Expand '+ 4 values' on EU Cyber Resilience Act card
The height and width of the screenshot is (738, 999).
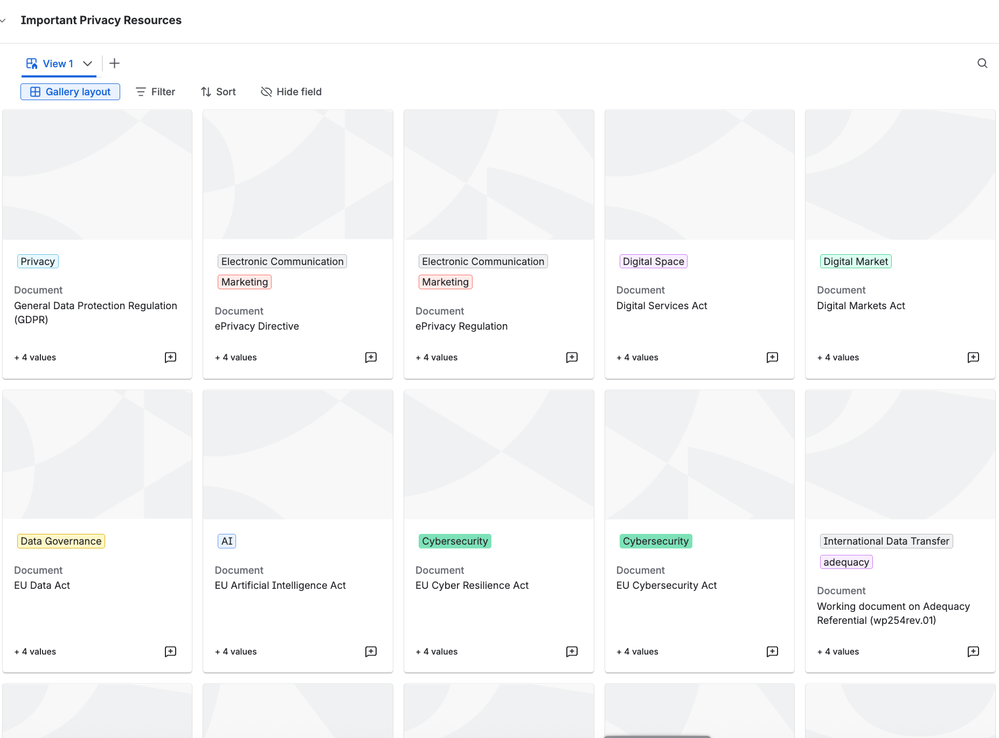[436, 651]
